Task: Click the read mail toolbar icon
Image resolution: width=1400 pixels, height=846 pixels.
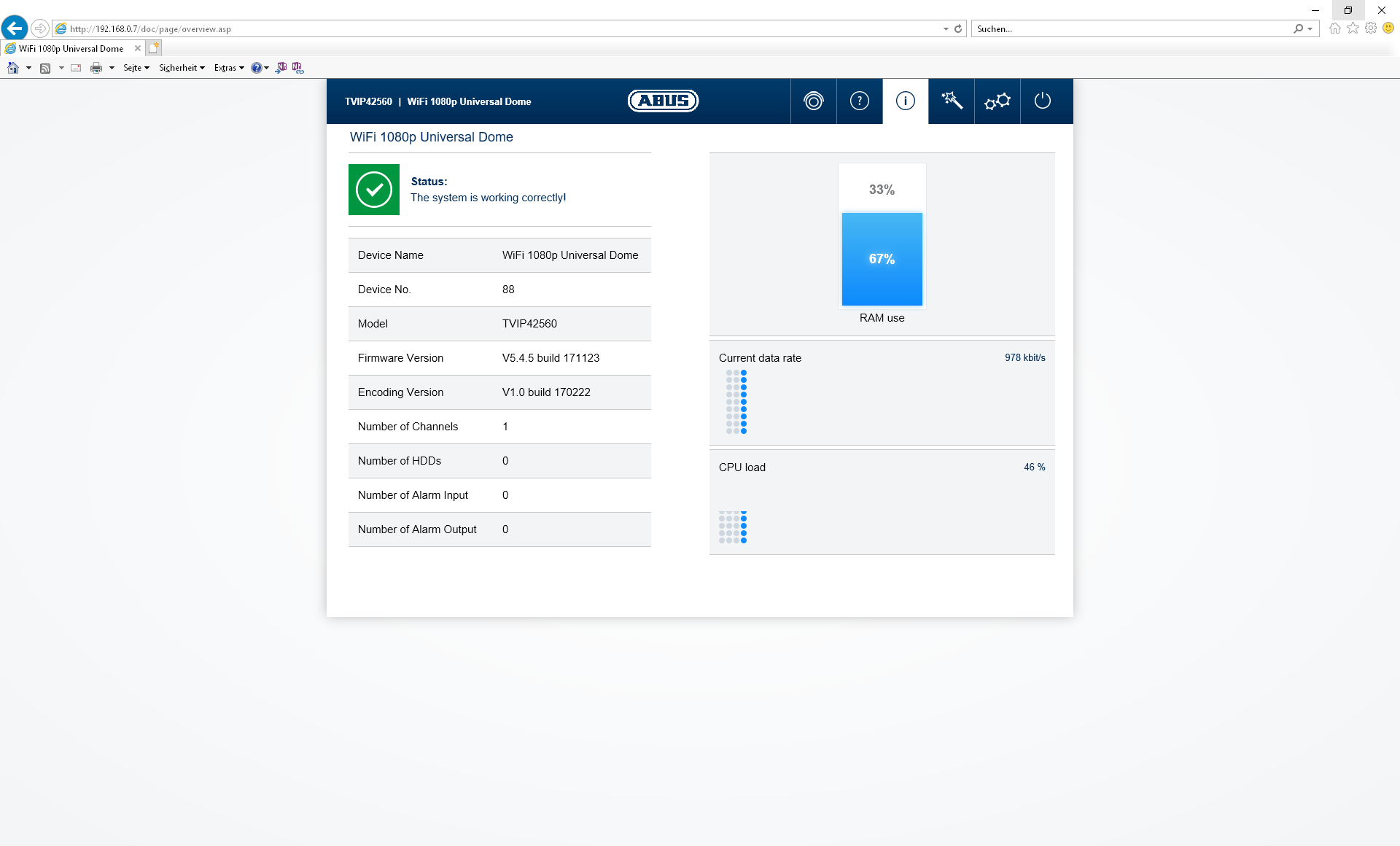Action: pyautogui.click(x=76, y=68)
